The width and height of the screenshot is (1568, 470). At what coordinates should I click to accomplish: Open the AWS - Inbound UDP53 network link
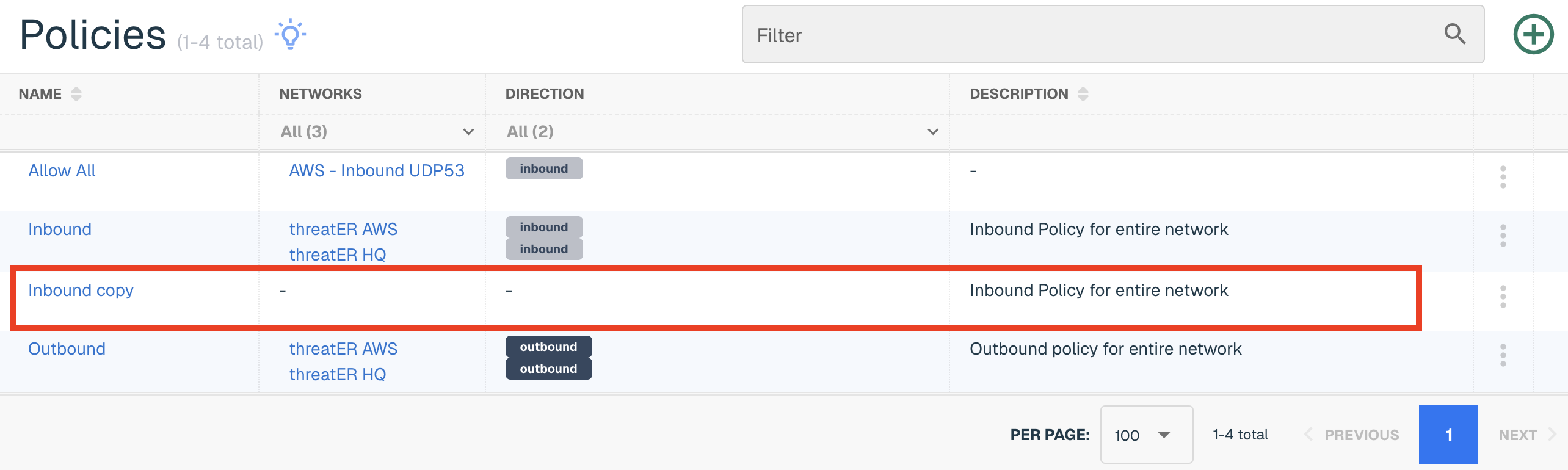(377, 171)
